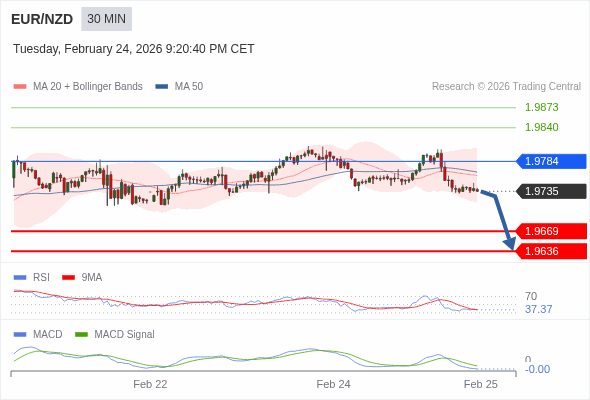The height and width of the screenshot is (400, 590).
Task: Click the Feb 25 date axis label
Action: click(481, 384)
